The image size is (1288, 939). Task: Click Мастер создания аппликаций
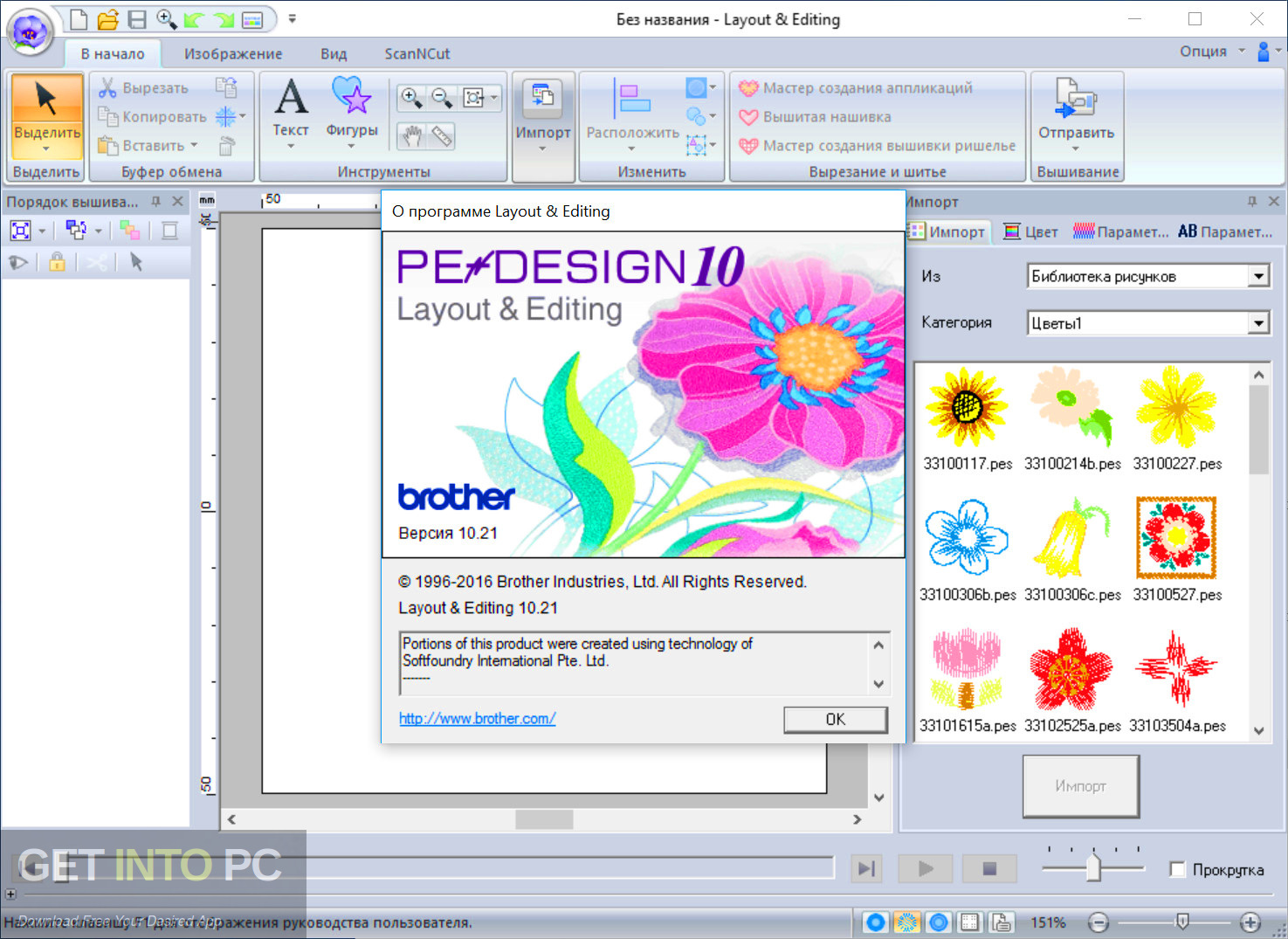pos(856,87)
